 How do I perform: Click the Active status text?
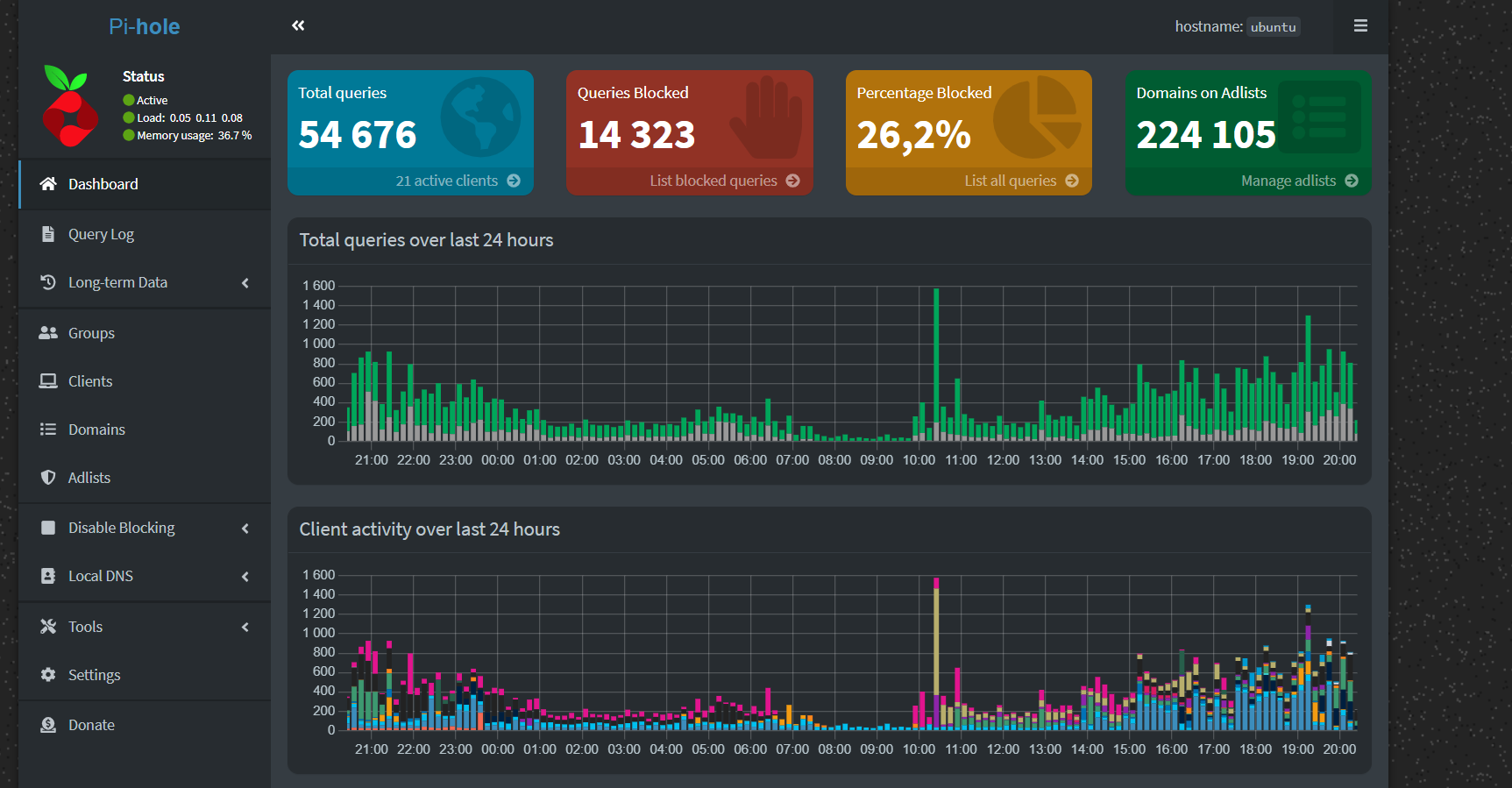pos(152,101)
